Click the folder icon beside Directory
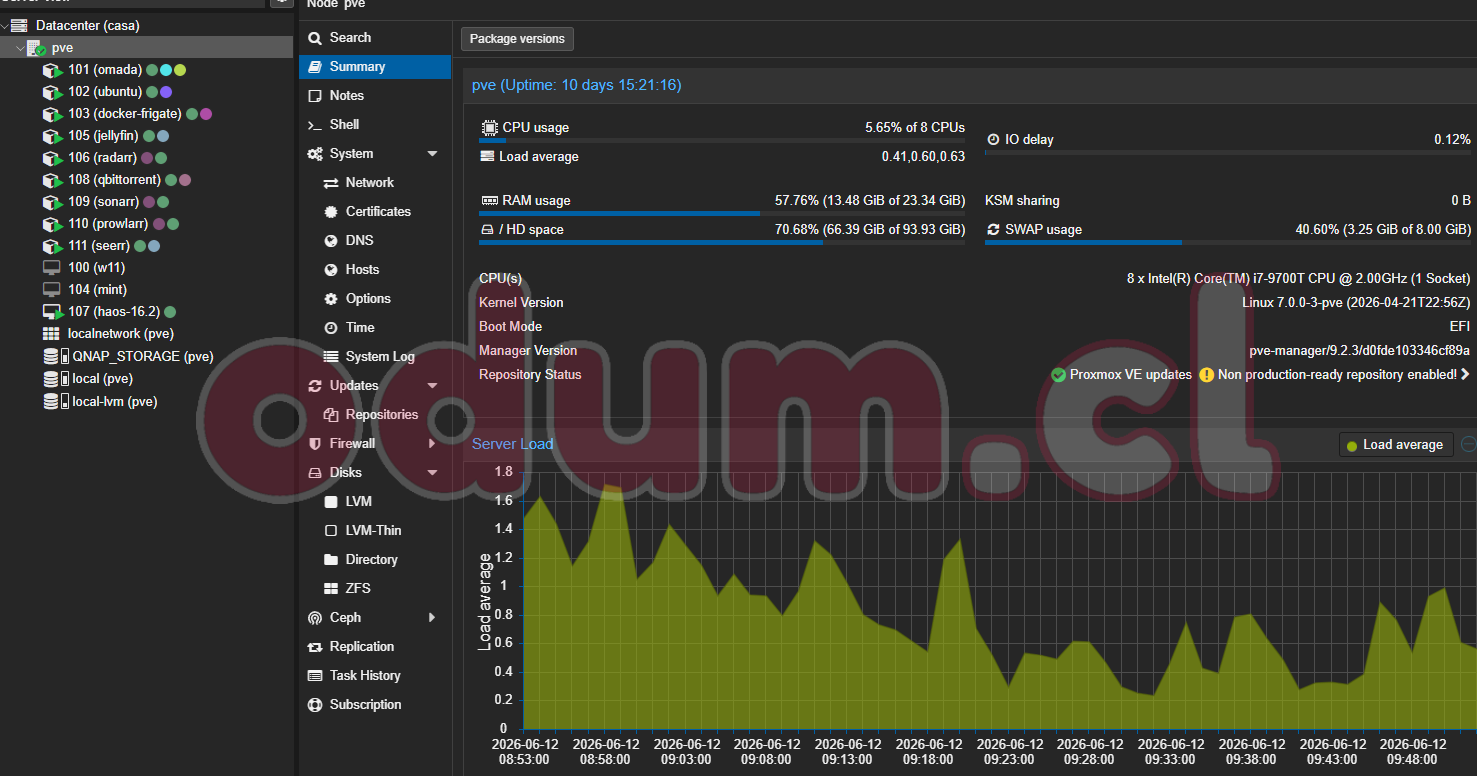Viewport: 1477px width, 776px height. [331, 560]
